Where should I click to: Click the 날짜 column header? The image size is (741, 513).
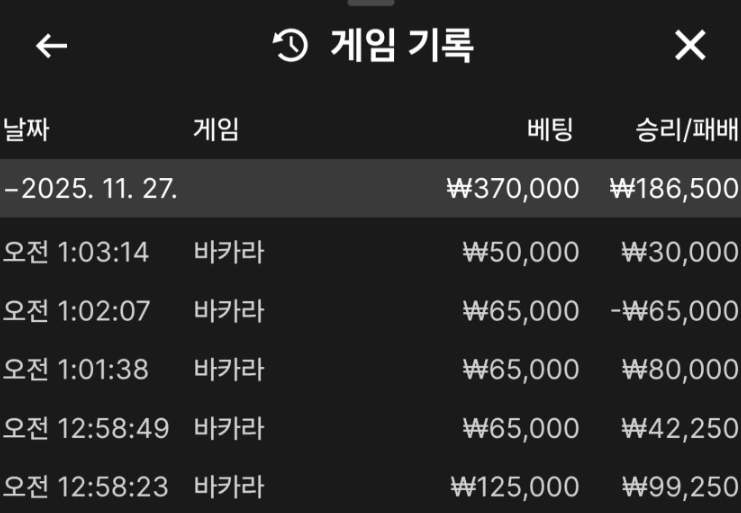click(27, 129)
